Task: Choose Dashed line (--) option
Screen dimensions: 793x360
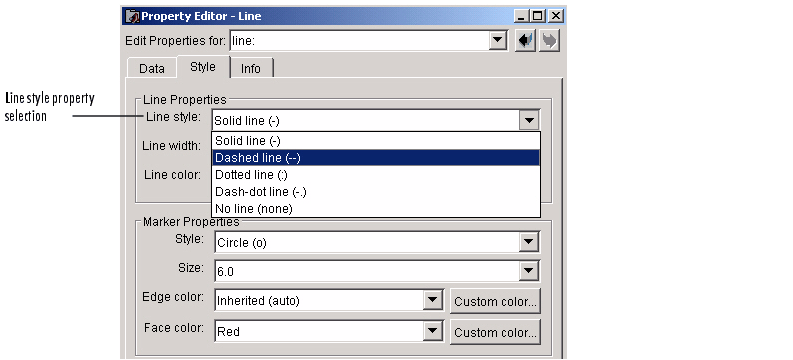Action: pyautogui.click(x=376, y=158)
